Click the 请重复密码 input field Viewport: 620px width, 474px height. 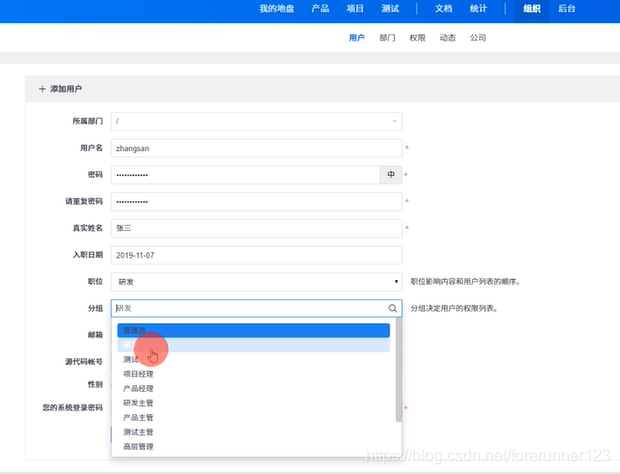pyautogui.click(x=256, y=202)
